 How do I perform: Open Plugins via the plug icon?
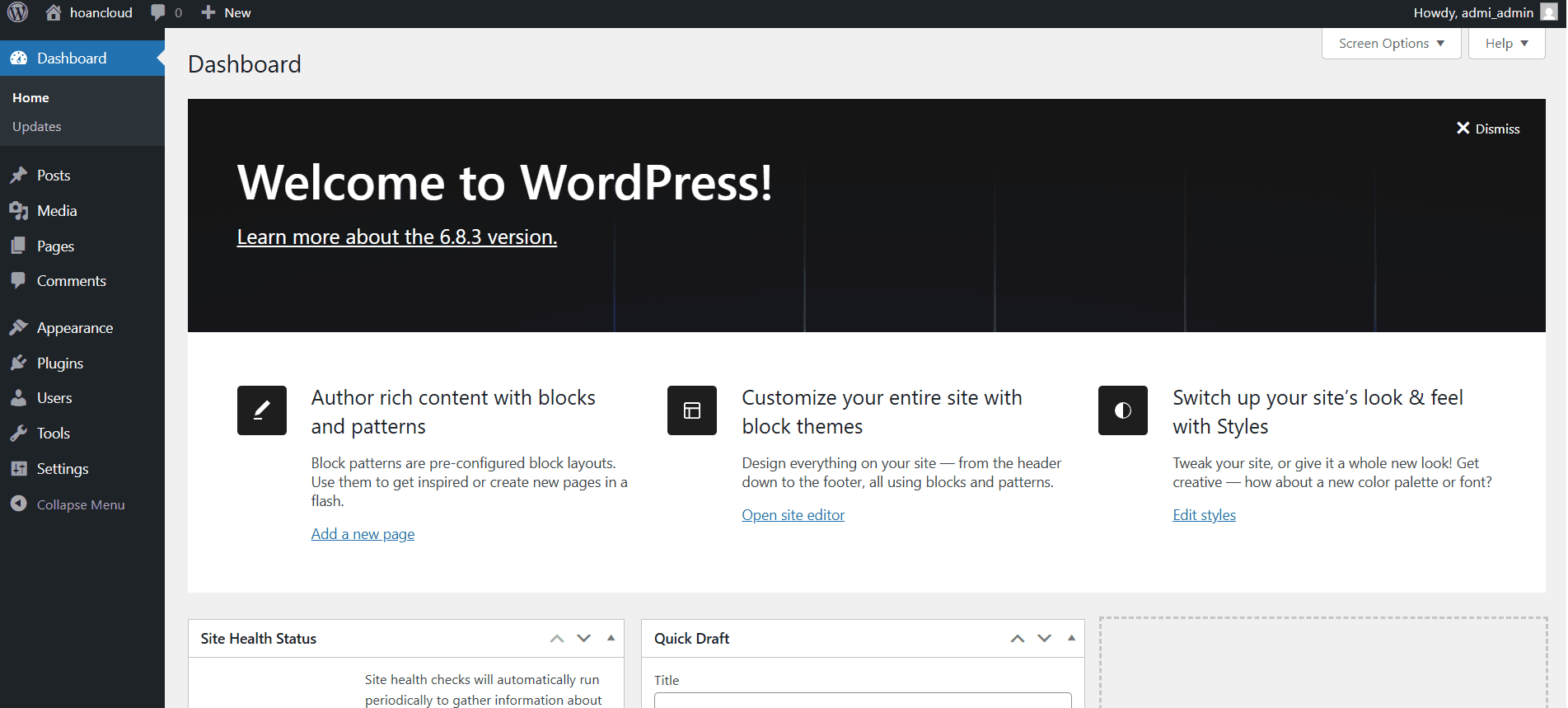18,363
